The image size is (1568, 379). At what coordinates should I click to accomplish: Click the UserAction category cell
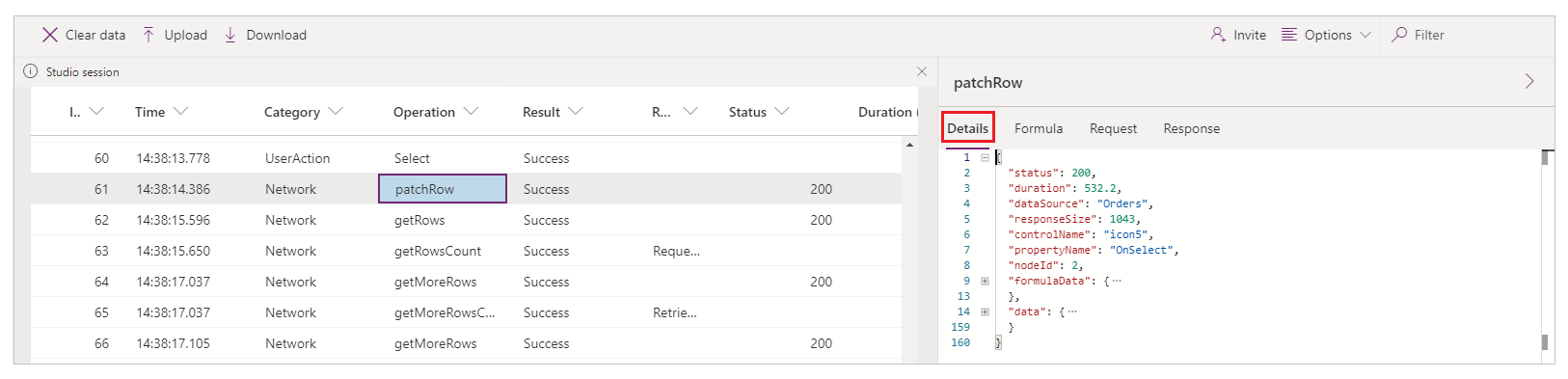[x=298, y=158]
